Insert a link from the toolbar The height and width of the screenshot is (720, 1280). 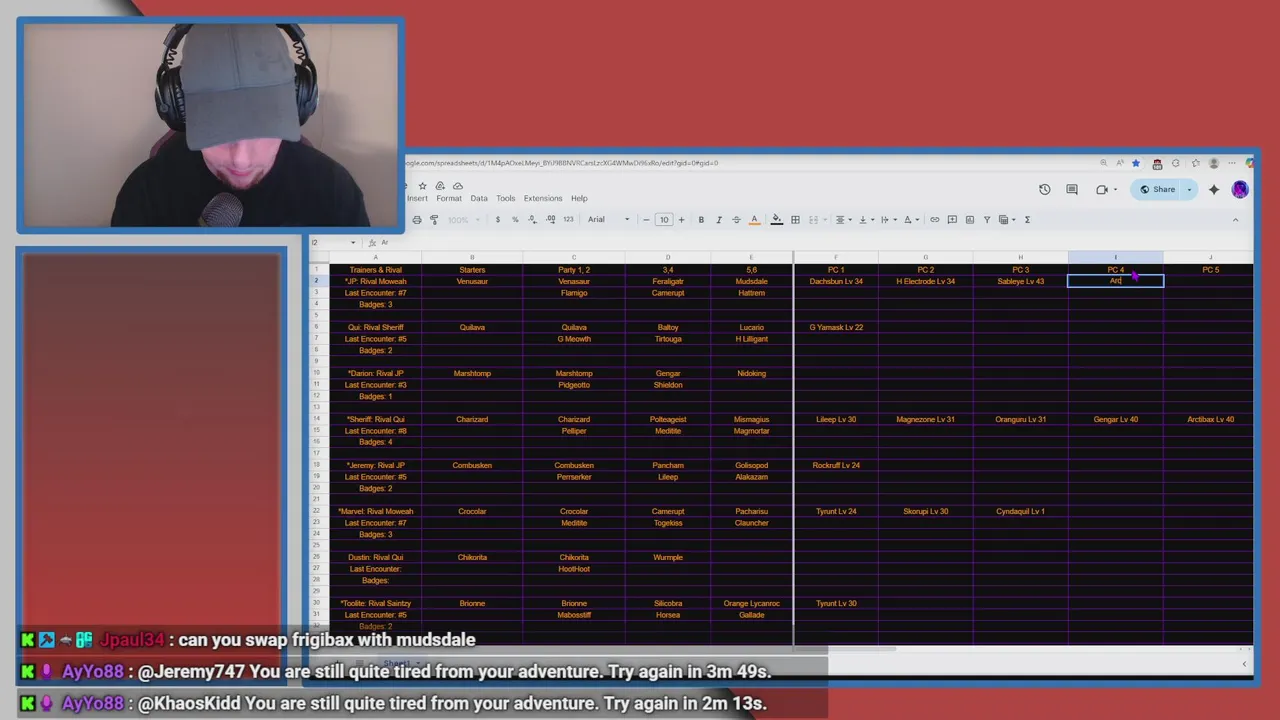tap(935, 219)
